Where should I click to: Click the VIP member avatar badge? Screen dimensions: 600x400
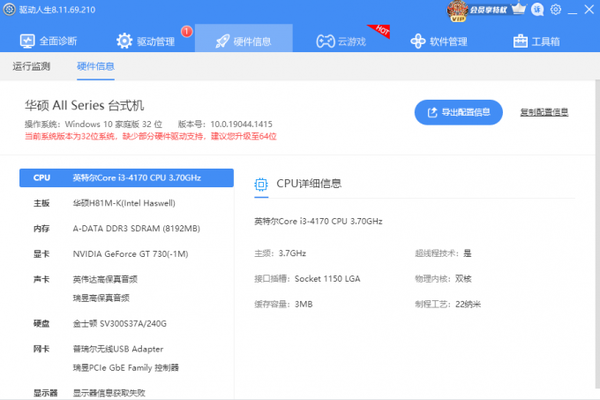coord(457,10)
